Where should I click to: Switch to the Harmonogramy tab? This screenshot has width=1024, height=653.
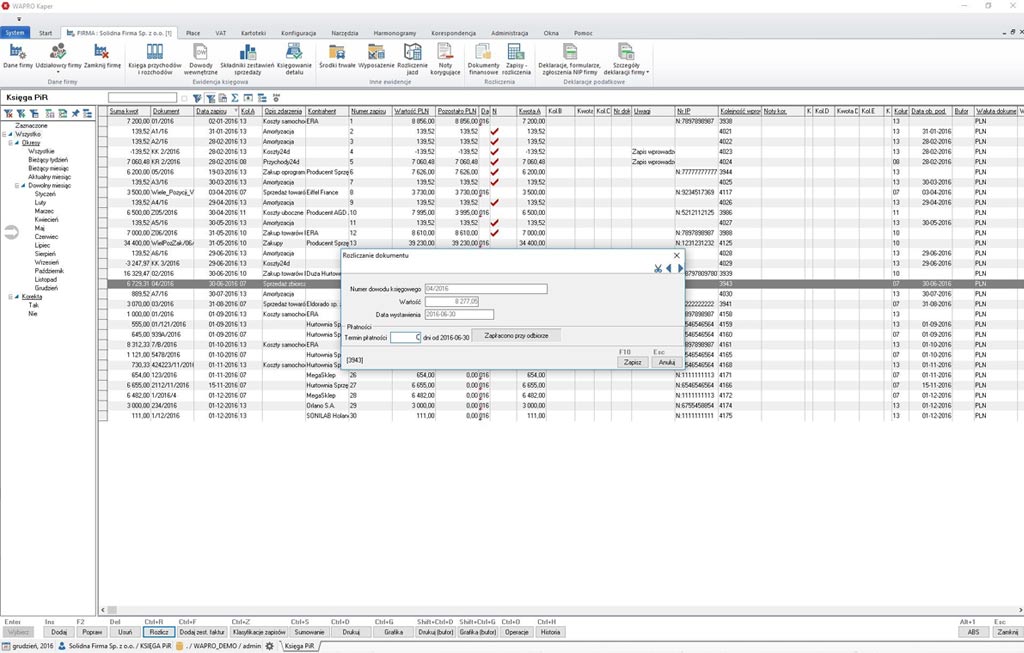pos(394,33)
